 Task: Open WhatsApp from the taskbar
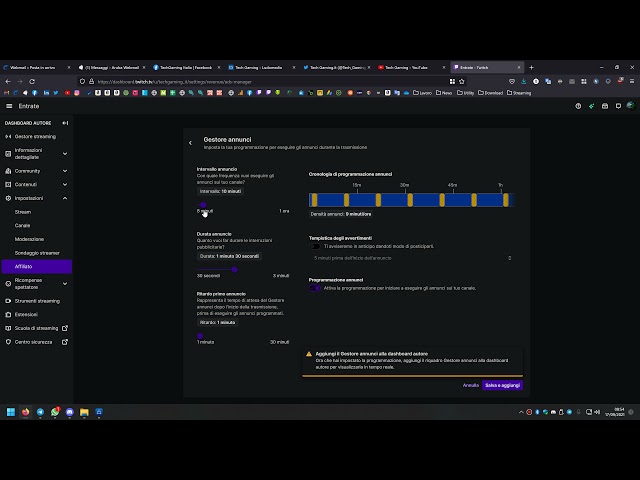[55, 412]
